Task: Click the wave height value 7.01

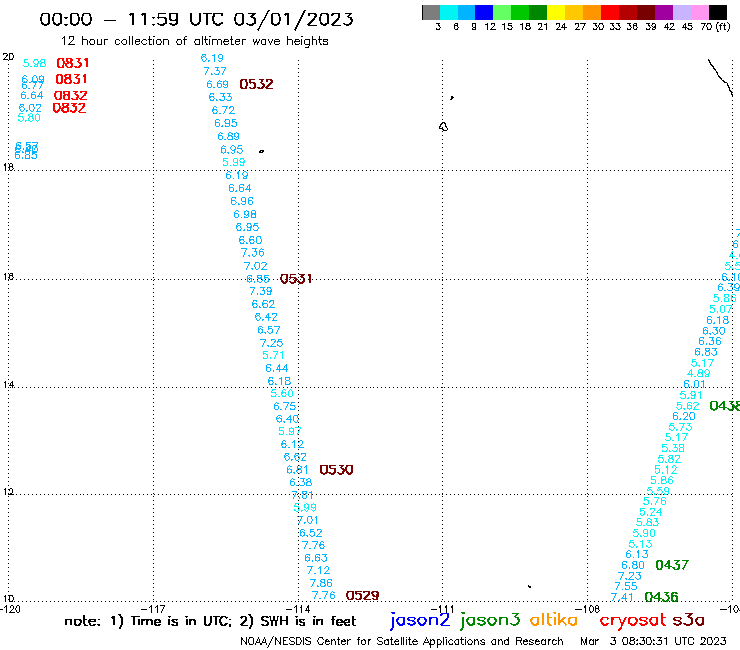Action: click(x=308, y=521)
